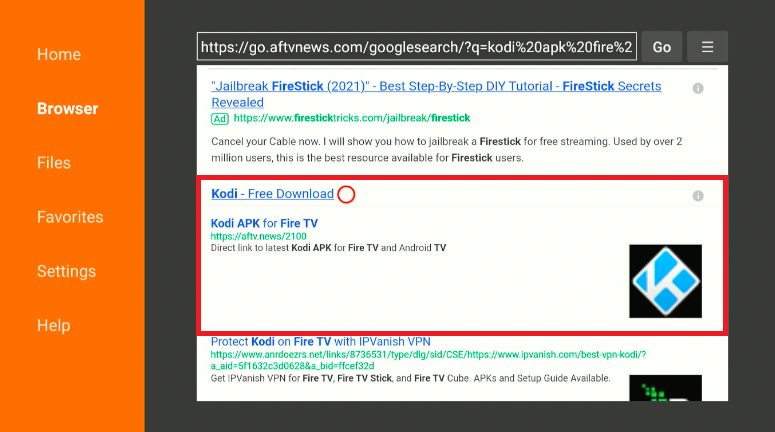
Task: Open Settings in the sidebar
Action: coord(66,271)
